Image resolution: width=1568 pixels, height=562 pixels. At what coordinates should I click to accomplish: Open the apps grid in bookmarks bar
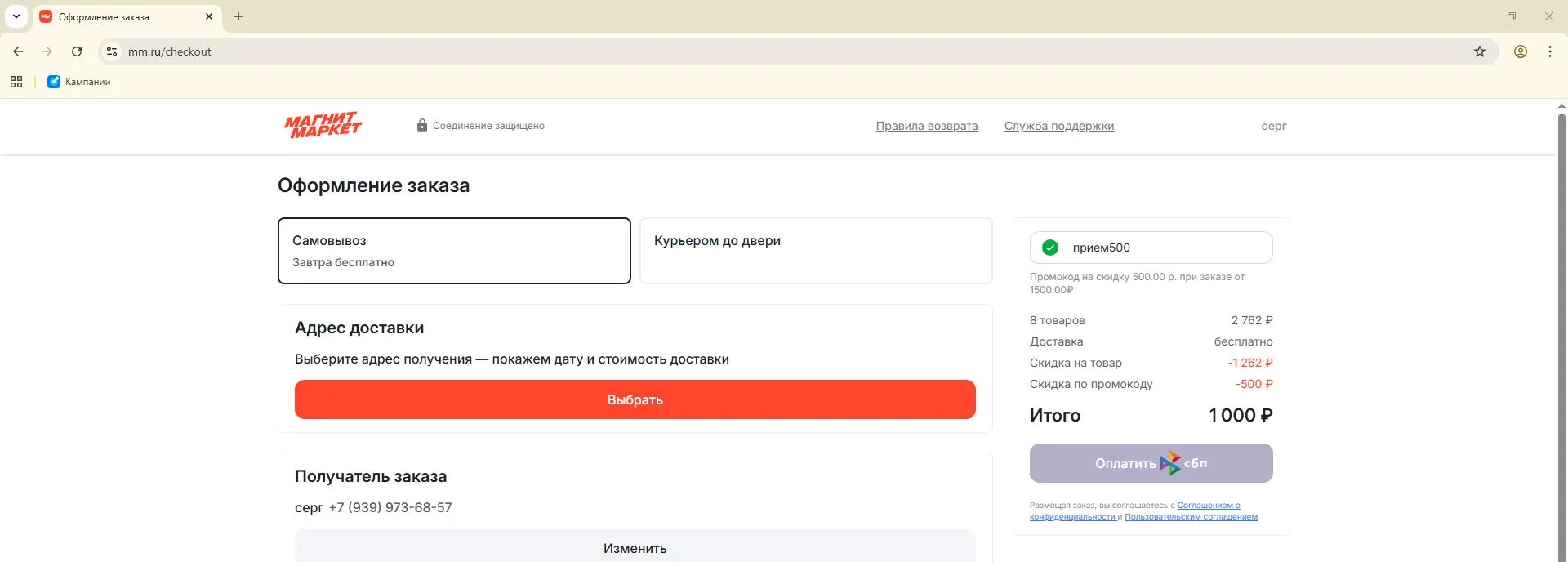16,82
